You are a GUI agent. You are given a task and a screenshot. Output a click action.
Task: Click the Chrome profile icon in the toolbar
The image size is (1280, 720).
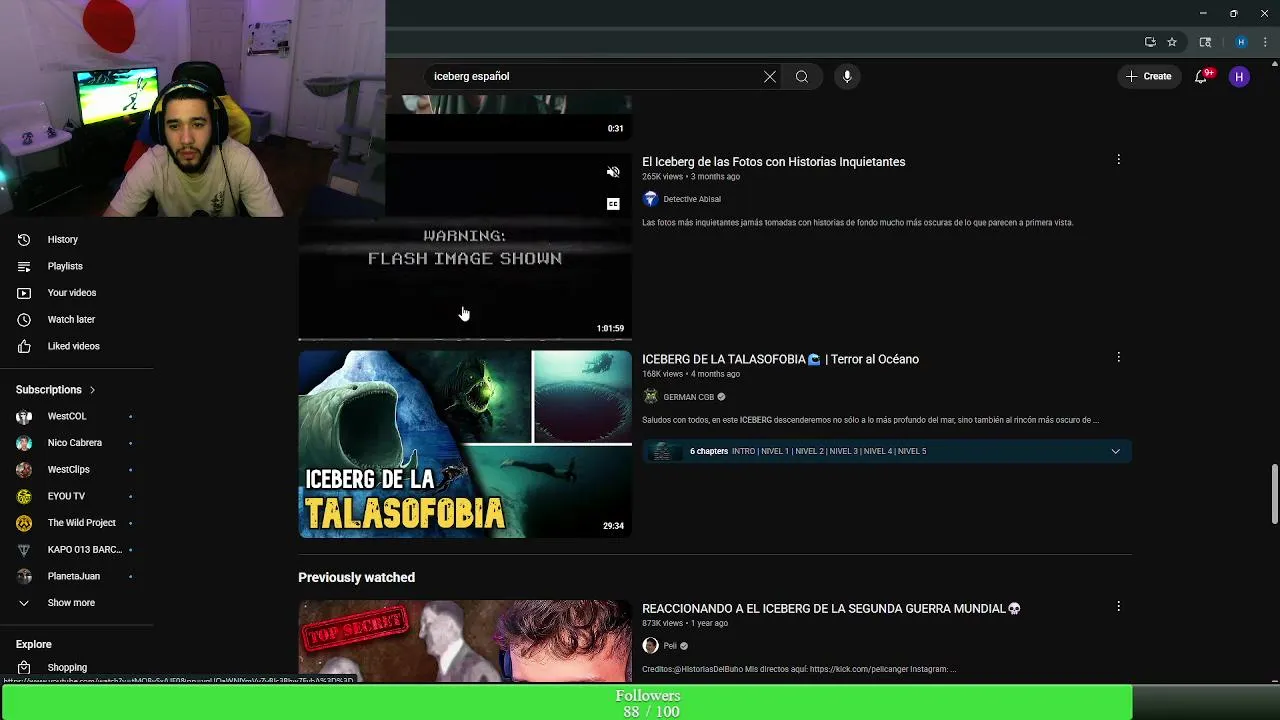[1241, 42]
